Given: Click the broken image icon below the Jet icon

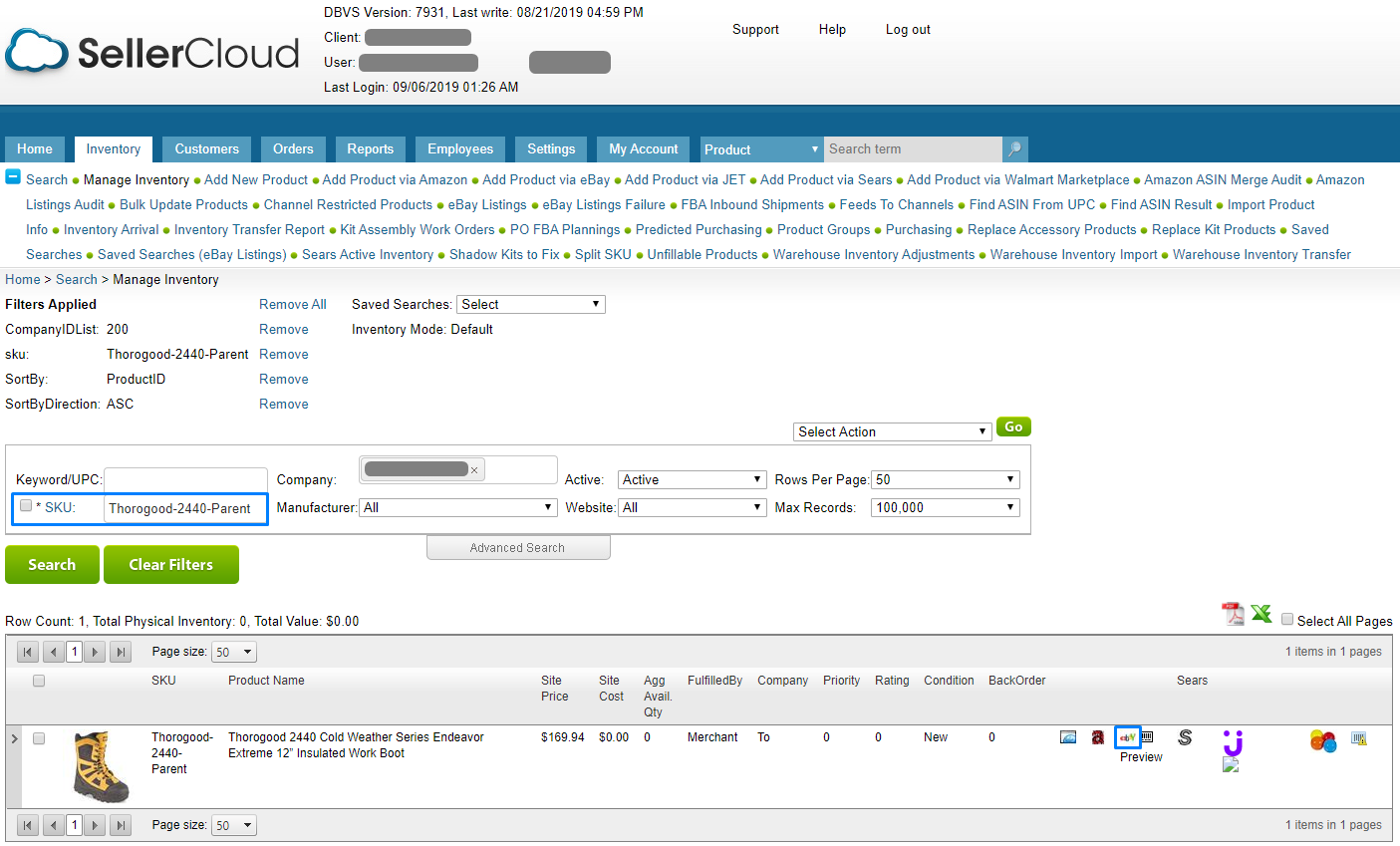Looking at the screenshot, I should click(x=1231, y=765).
